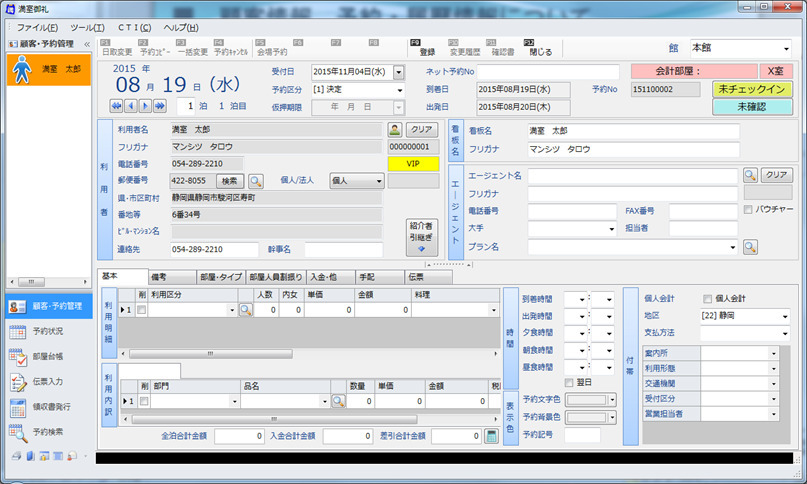
Task: Switch to the 備考 tab
Action: coord(172,278)
